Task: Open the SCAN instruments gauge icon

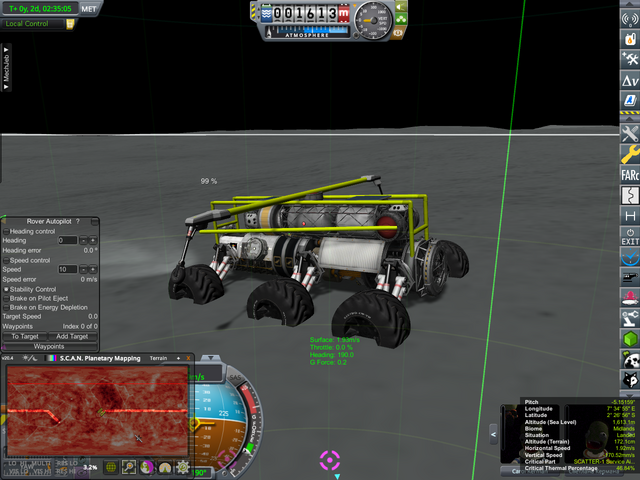Action: (x=165, y=467)
